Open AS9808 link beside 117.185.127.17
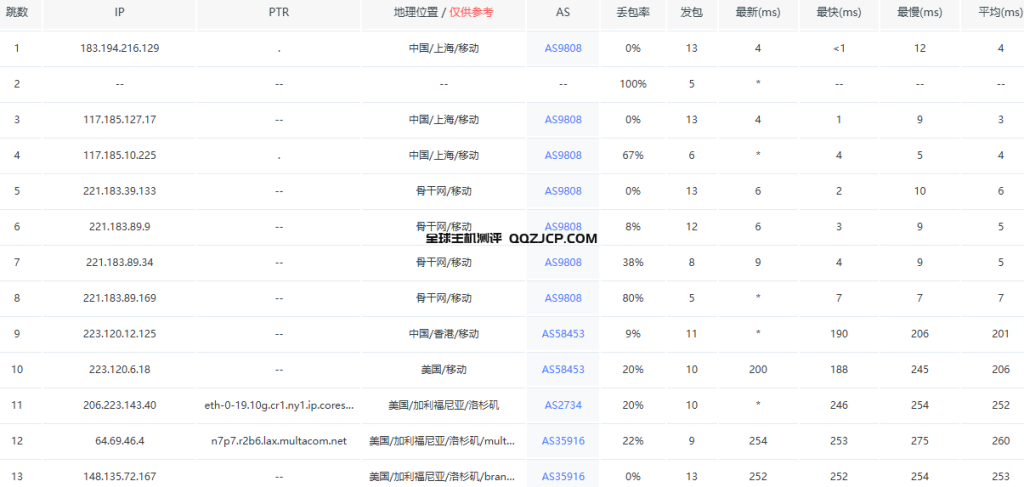This screenshot has height=487, width=1024. 563,119
